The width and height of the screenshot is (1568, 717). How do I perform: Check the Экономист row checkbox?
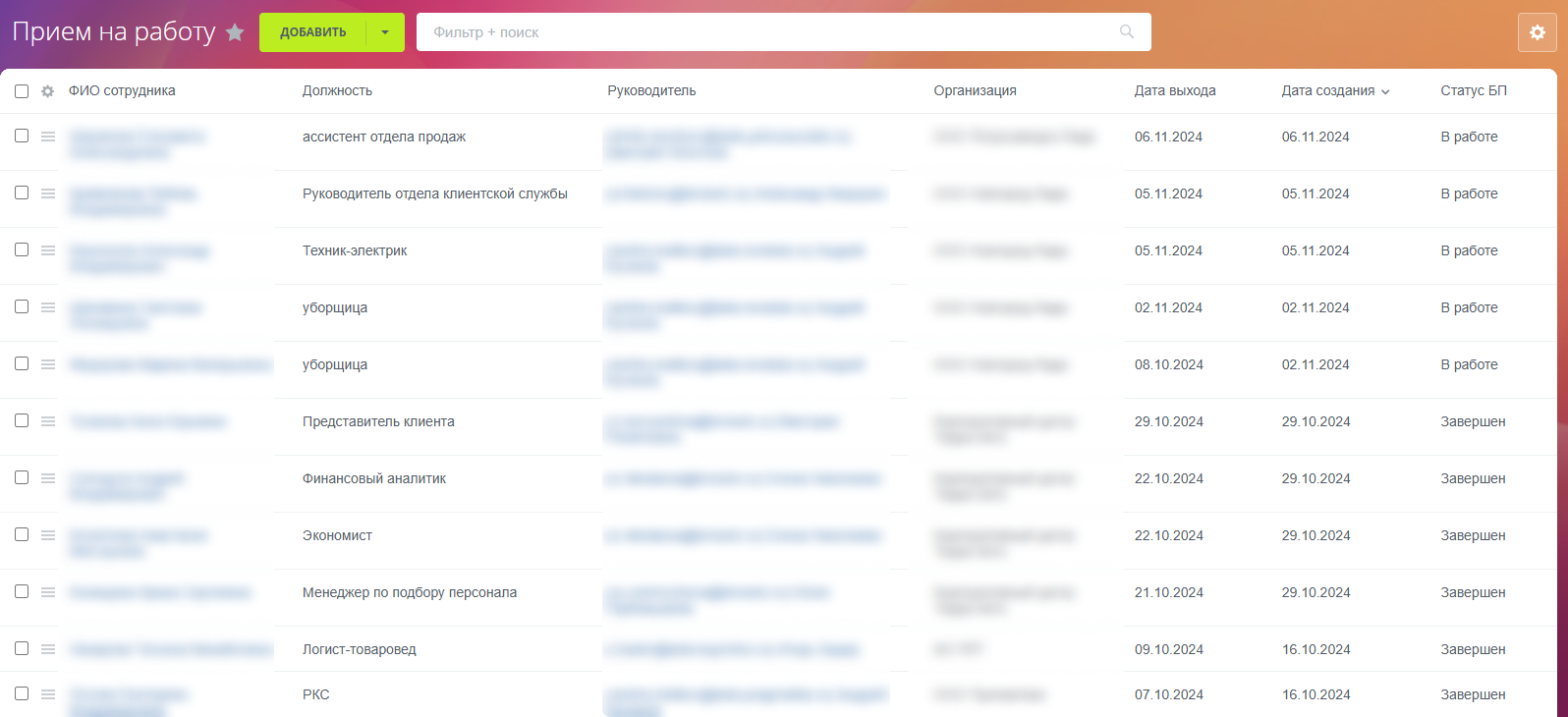(x=22, y=534)
